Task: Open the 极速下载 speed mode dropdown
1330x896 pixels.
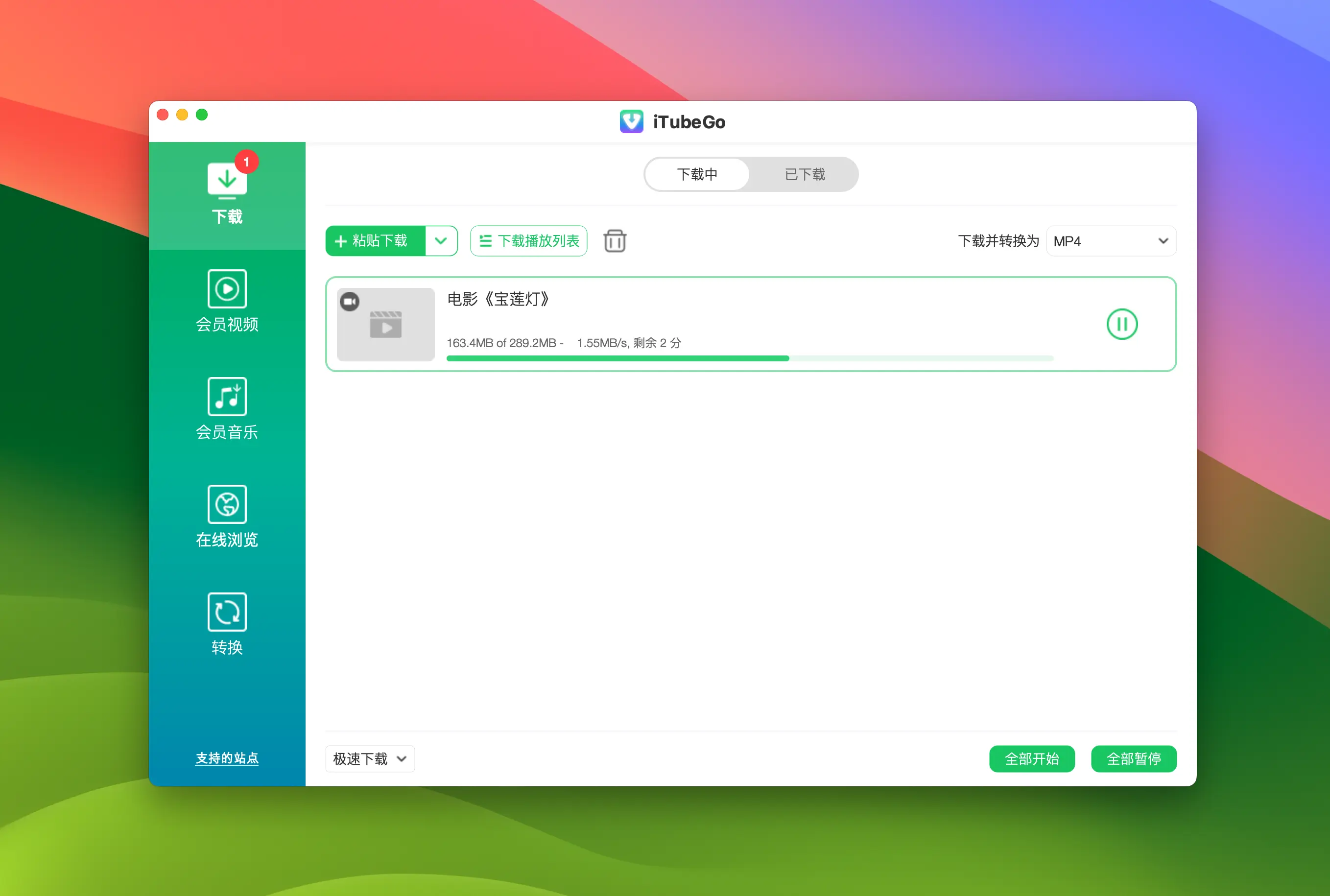Action: (370, 759)
